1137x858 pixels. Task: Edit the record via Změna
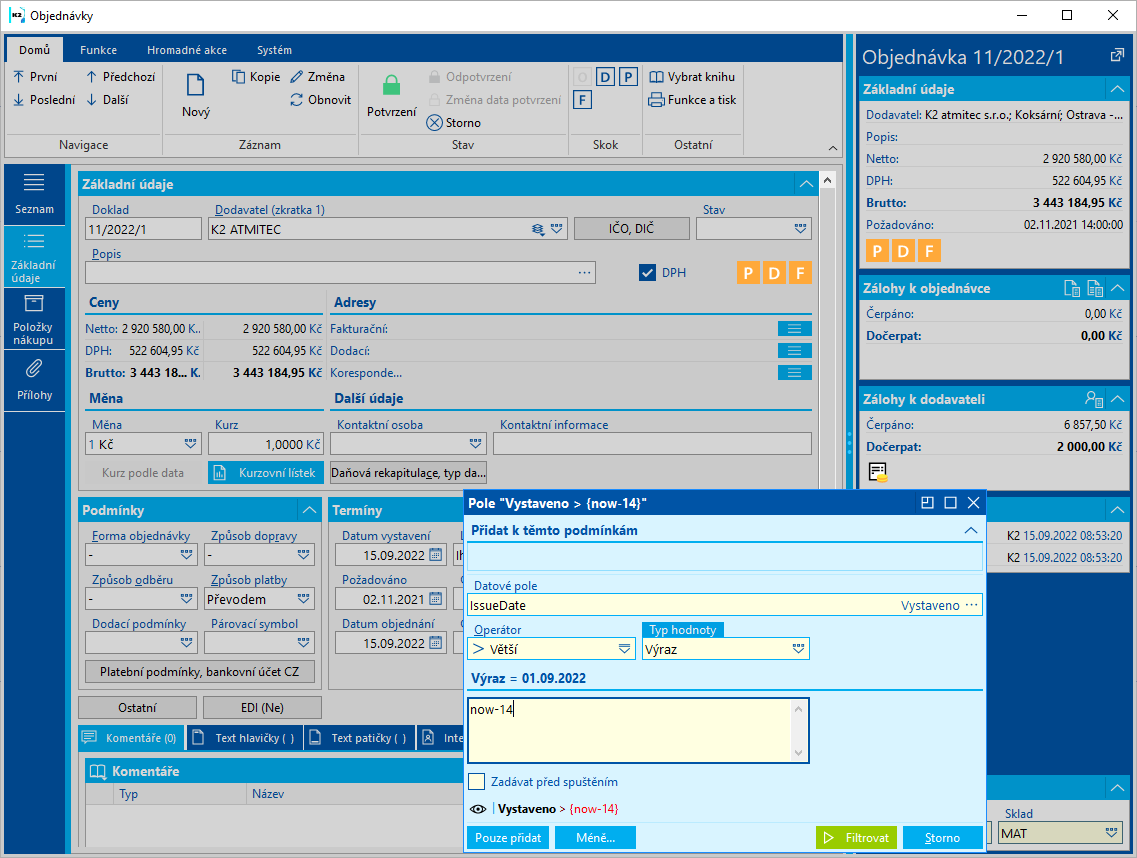point(318,76)
